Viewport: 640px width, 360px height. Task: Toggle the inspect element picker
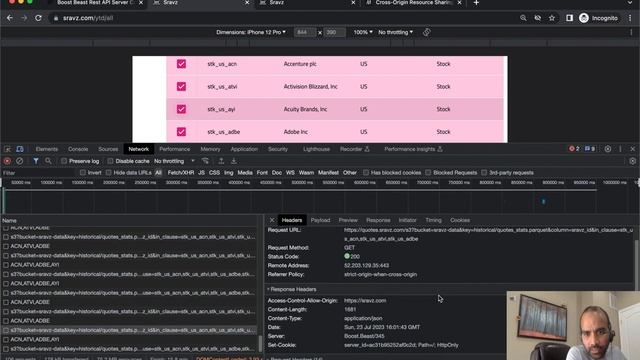pos(7,149)
